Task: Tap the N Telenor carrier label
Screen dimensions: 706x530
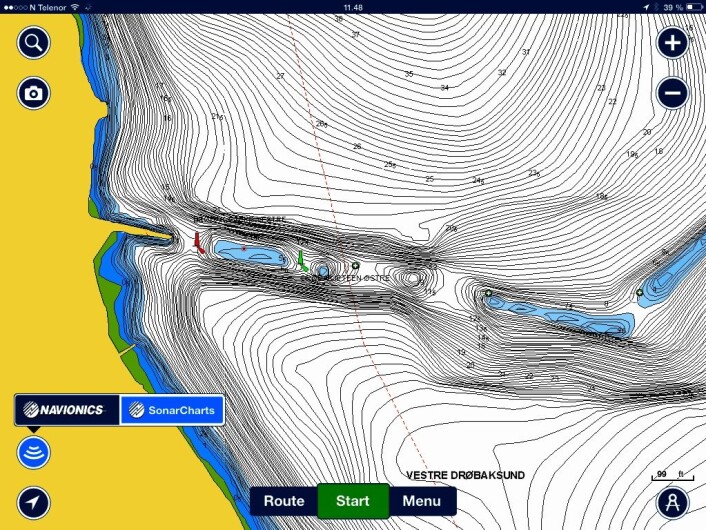Action: click(48, 7)
